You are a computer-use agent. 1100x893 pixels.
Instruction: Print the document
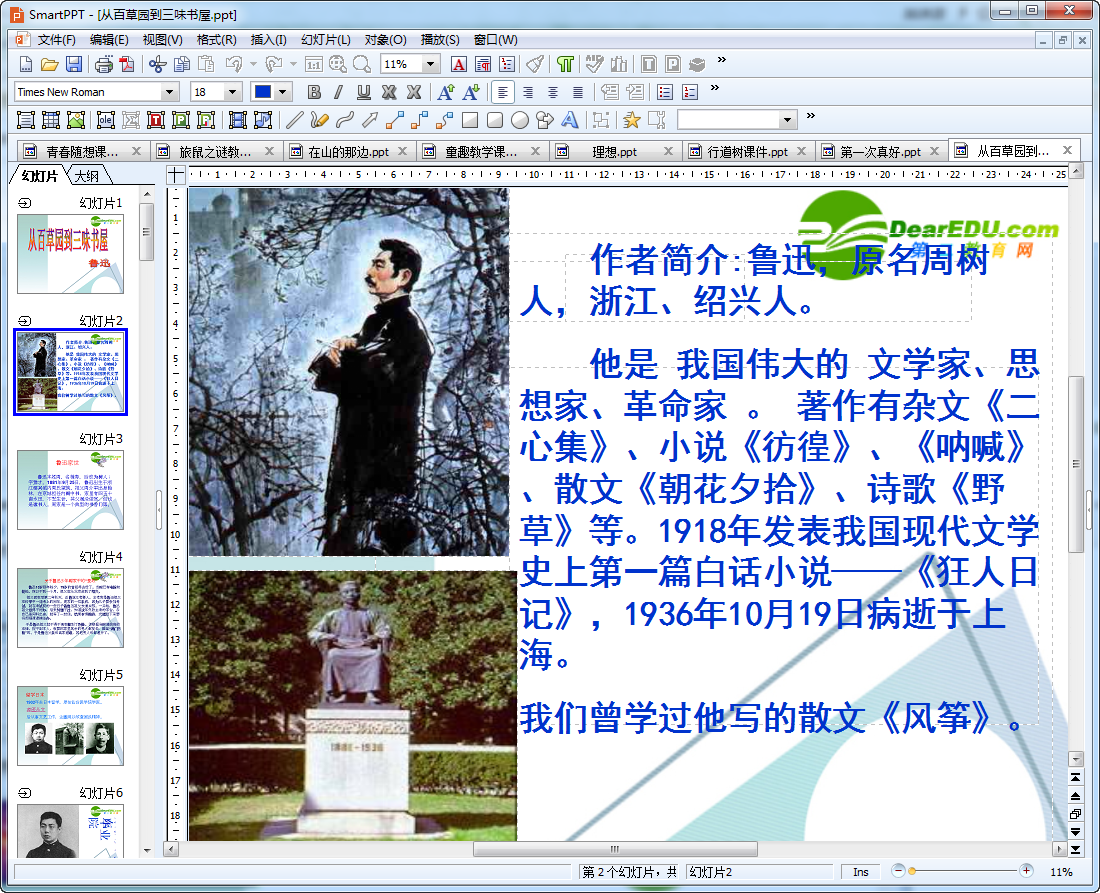point(104,65)
